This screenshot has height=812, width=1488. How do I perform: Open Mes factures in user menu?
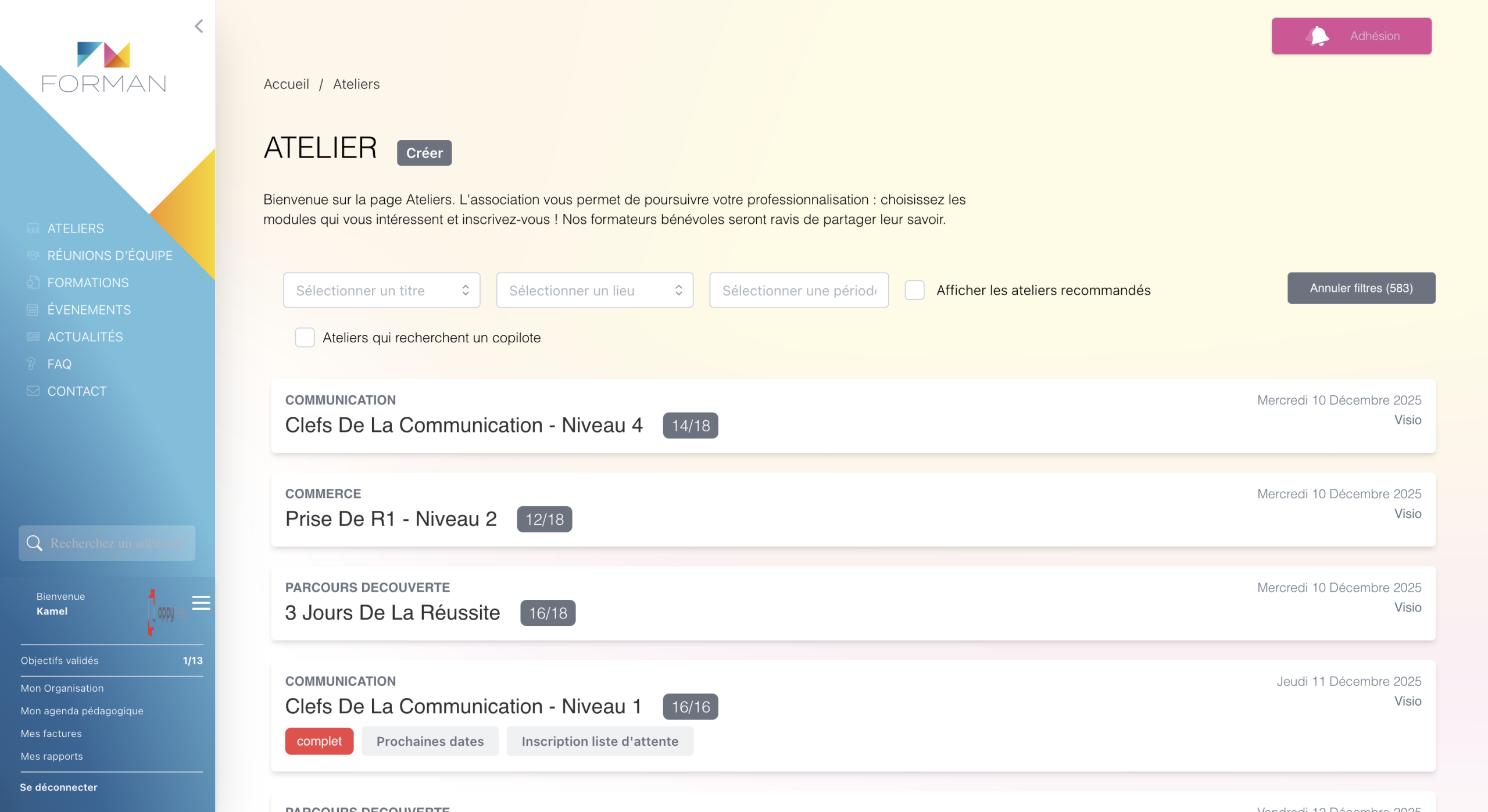click(51, 734)
